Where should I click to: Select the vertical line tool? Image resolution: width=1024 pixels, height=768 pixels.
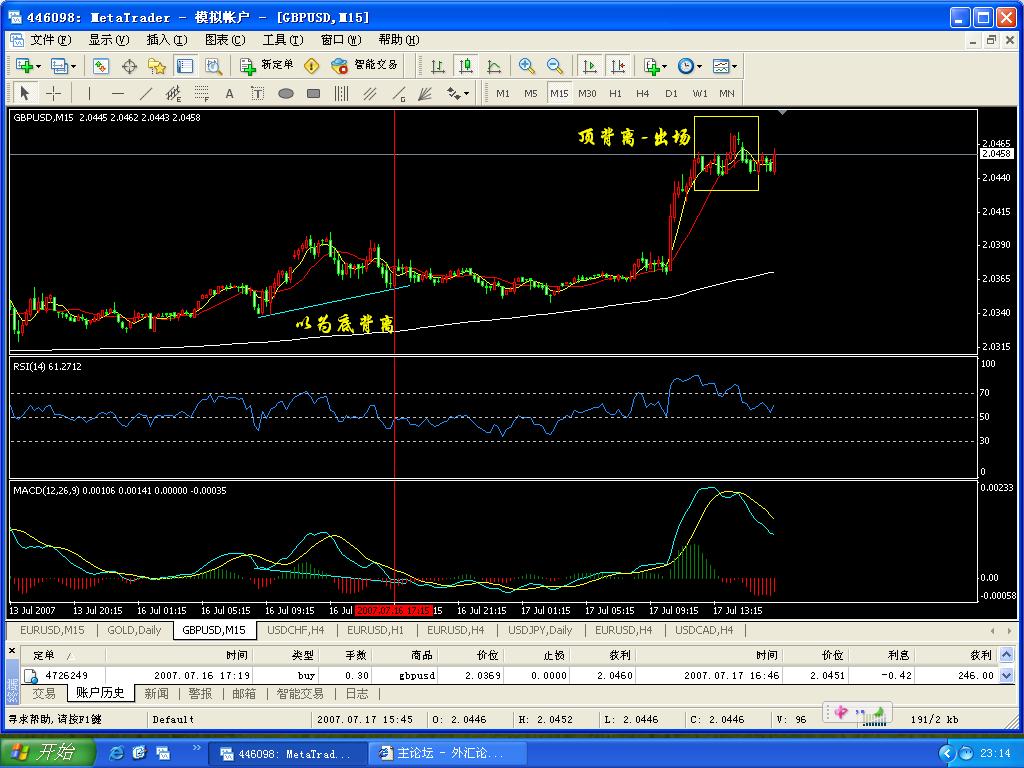tap(89, 93)
